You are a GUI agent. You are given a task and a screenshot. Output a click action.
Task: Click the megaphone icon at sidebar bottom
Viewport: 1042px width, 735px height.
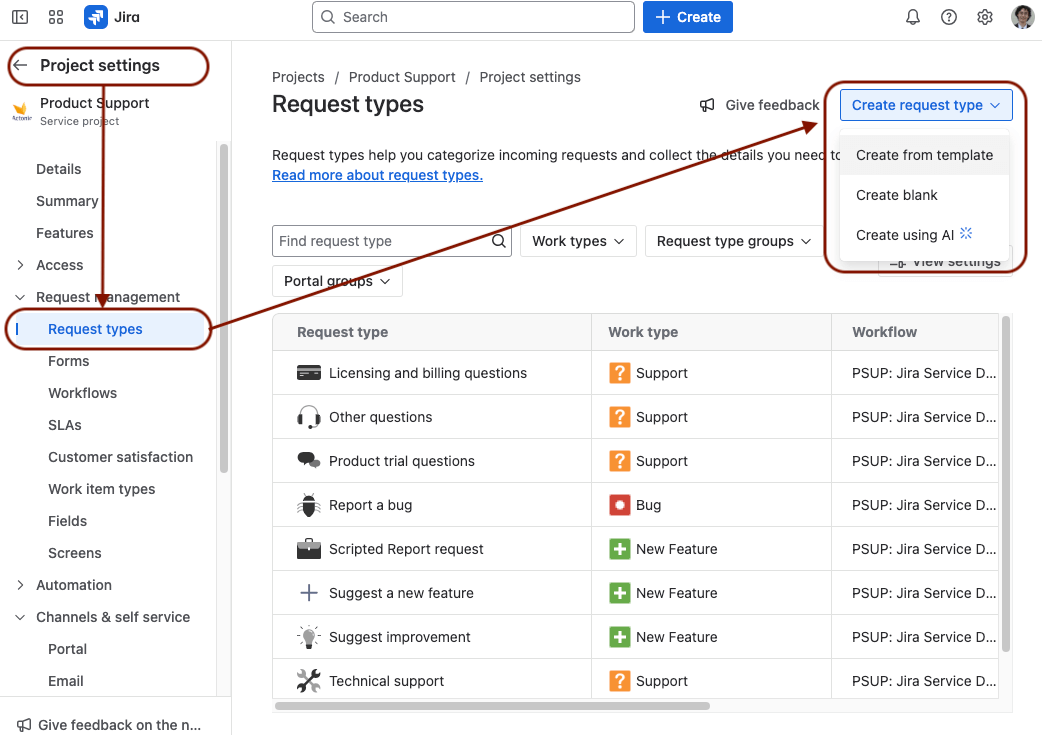coord(23,725)
